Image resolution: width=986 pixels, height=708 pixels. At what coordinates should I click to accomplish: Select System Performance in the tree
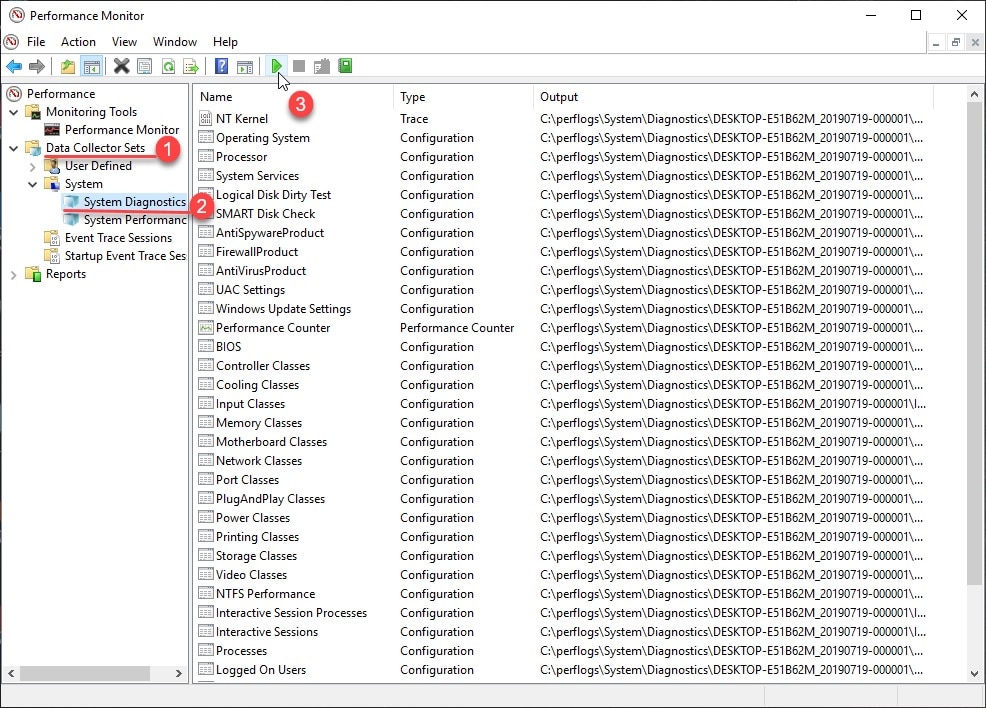tap(135, 220)
